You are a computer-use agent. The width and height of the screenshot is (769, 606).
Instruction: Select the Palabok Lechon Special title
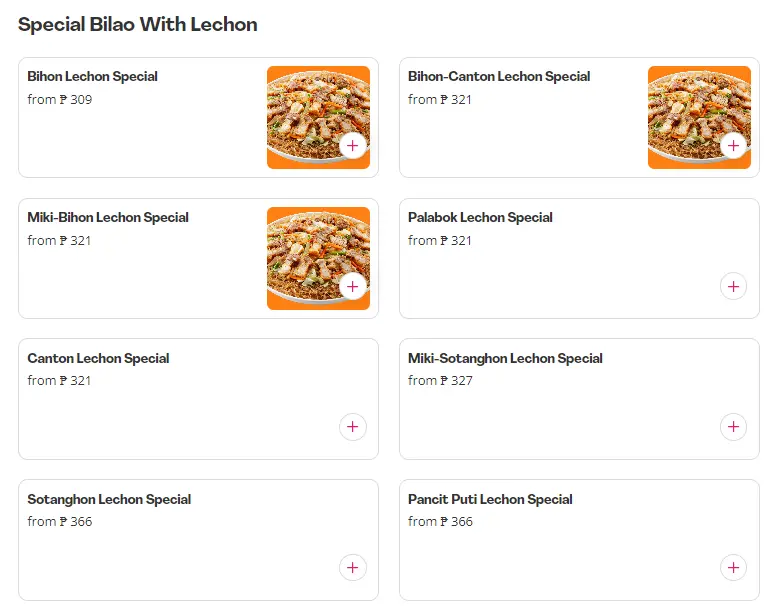[x=480, y=217]
